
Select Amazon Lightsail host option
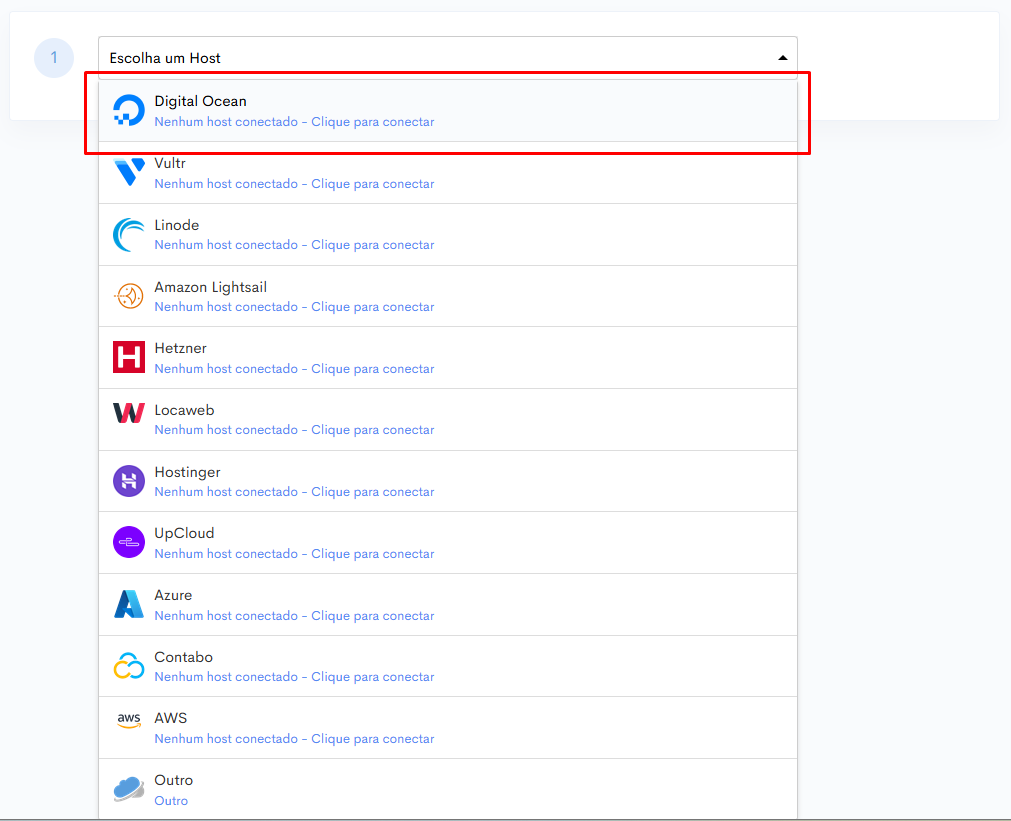point(447,296)
